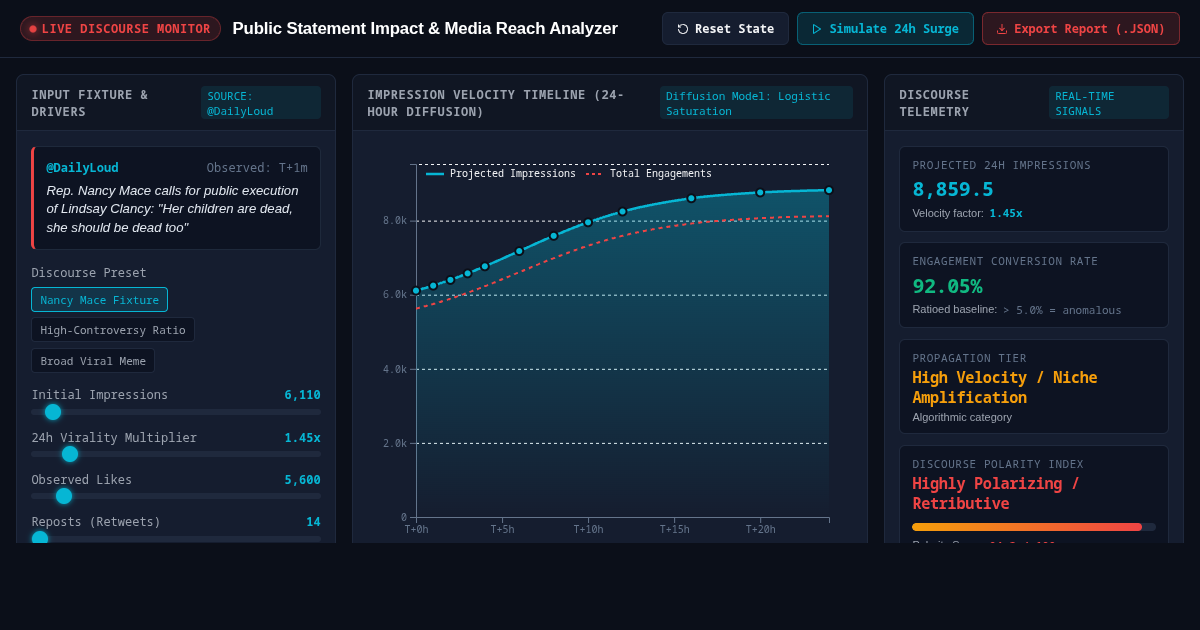
Task: Click the Observed Likes value 5,600
Action: (x=302, y=480)
